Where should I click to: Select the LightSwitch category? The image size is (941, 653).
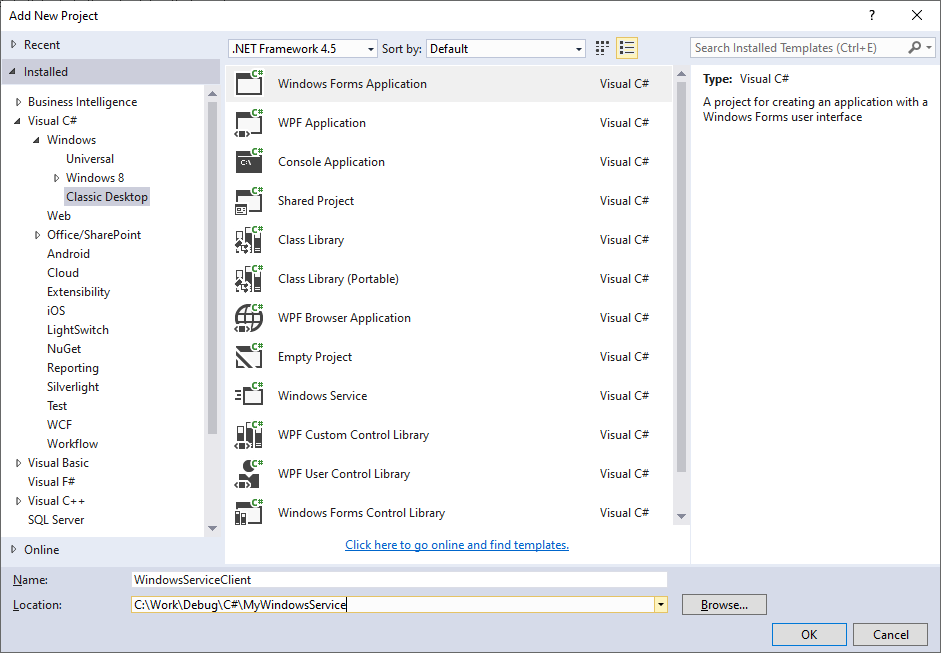(78, 330)
